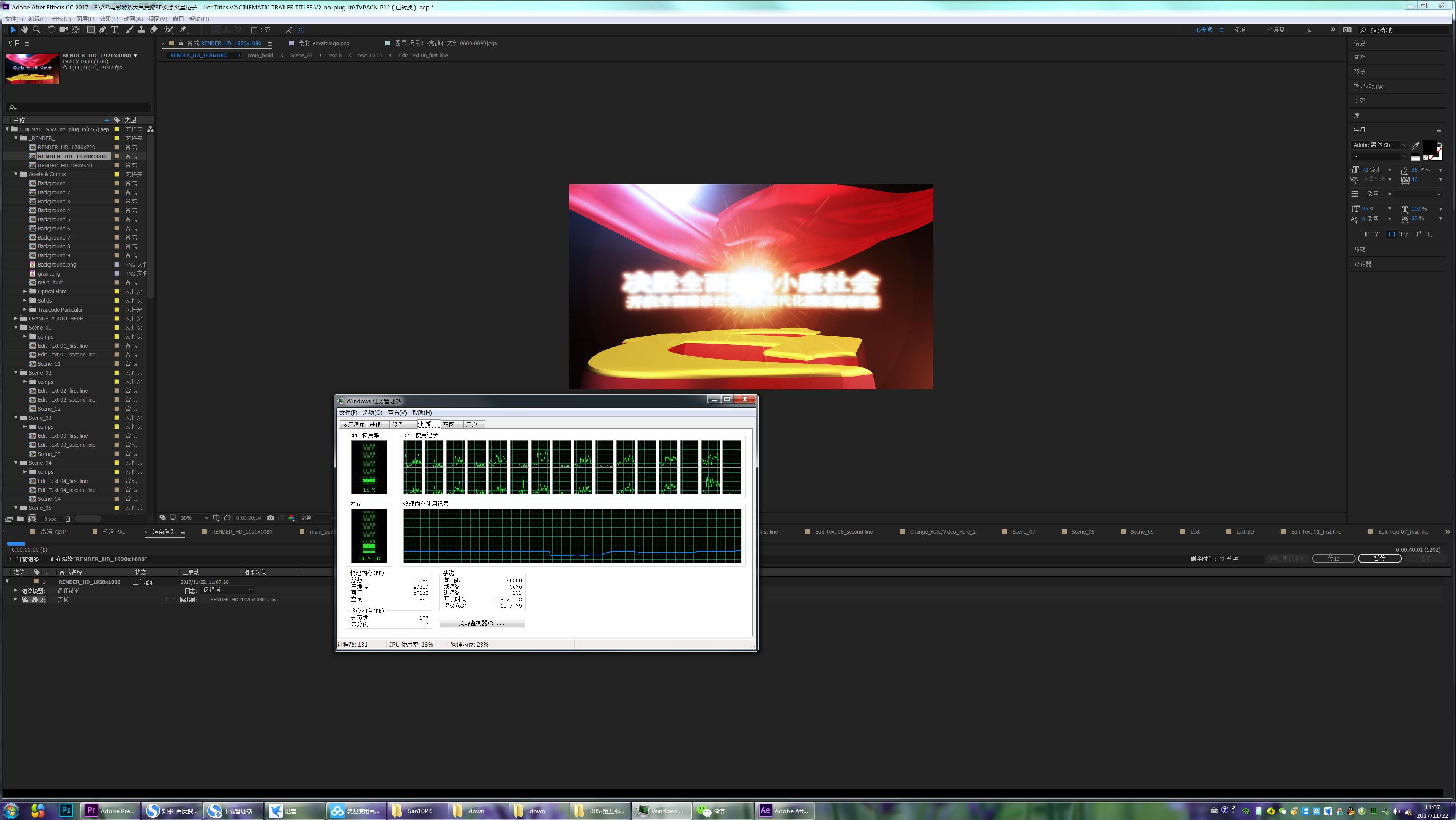Choose the Clone Stamp tool

[141, 29]
